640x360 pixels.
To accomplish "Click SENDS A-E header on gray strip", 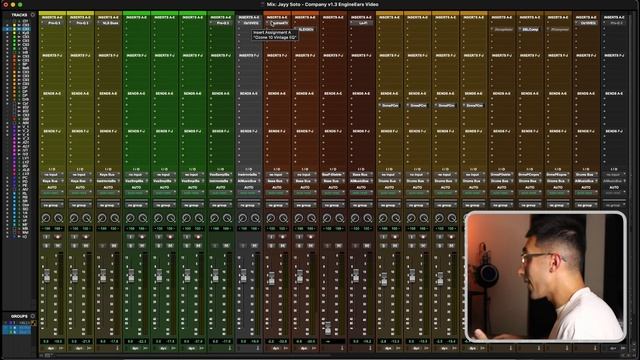I will pos(249,93).
